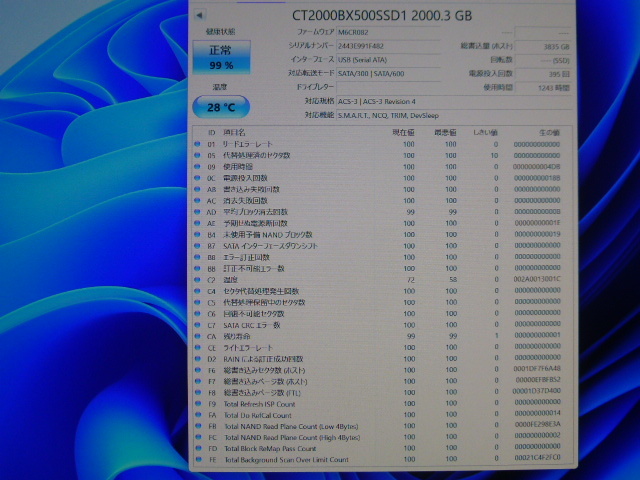The height and width of the screenshot is (480, 640).
Task: Click status icon for ID AD row
Action: 198,212
